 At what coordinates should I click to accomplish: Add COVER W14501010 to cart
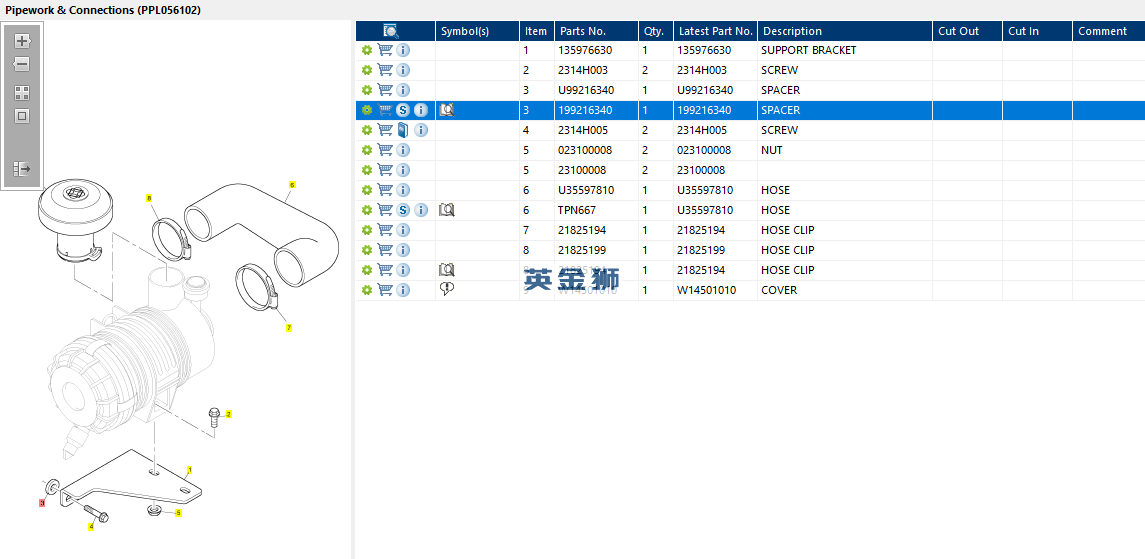(x=385, y=290)
